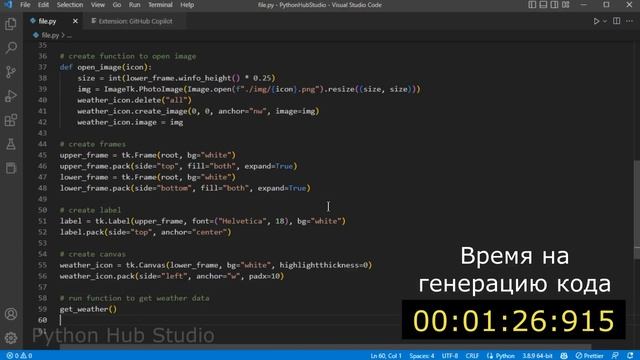Toggle panel layout icon
Image resolution: width=640 pixels, height=360 pixels.
[x=543, y=5]
